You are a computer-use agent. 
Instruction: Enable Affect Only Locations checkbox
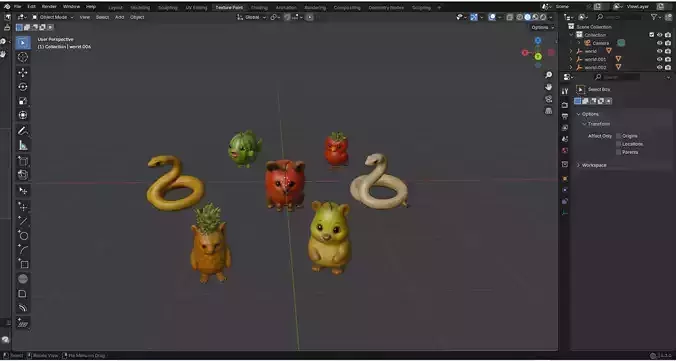pyautogui.click(x=619, y=144)
